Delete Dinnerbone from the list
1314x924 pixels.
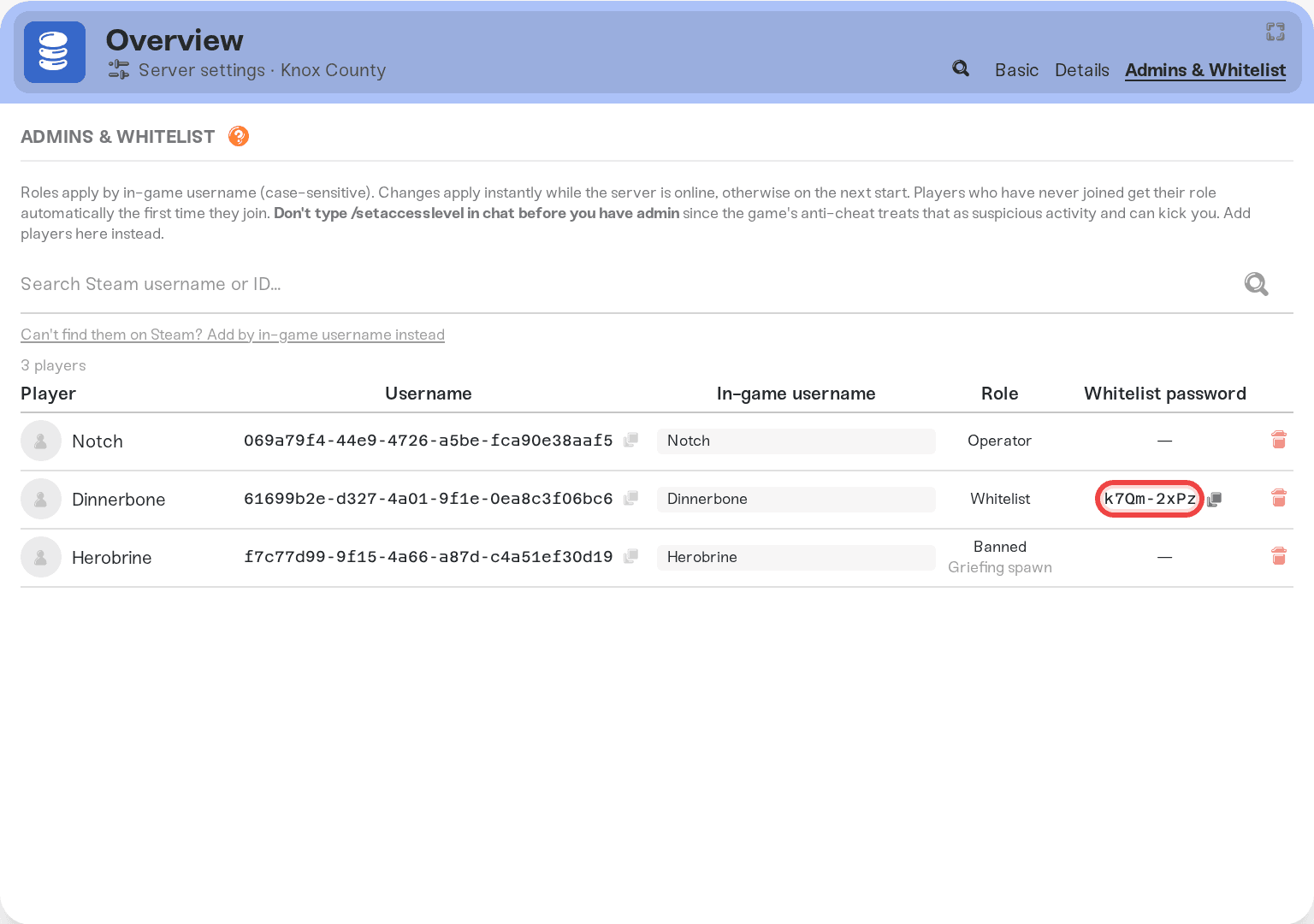[1279, 498]
